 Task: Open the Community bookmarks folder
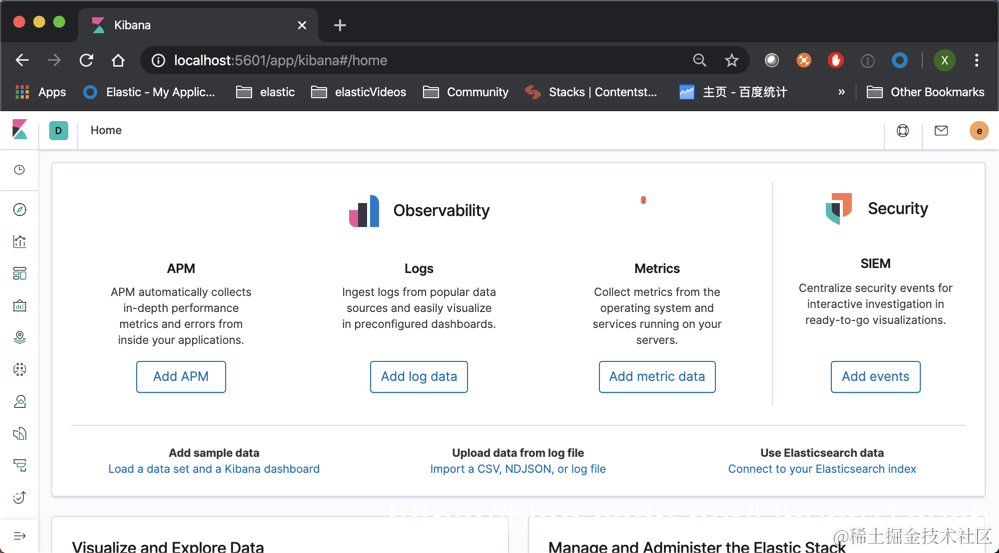point(465,92)
